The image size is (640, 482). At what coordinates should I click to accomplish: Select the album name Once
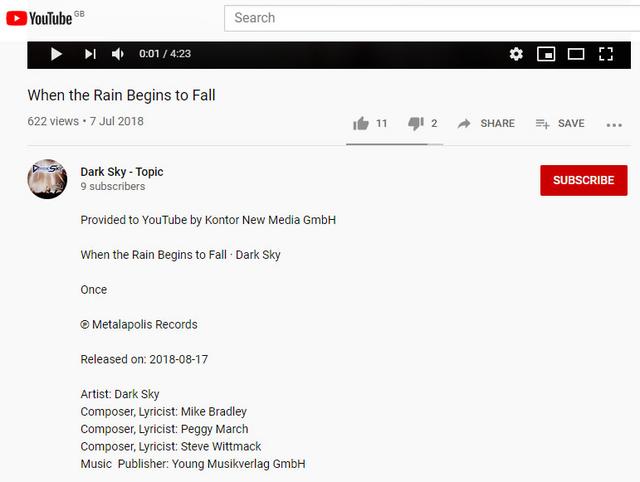[93, 290]
